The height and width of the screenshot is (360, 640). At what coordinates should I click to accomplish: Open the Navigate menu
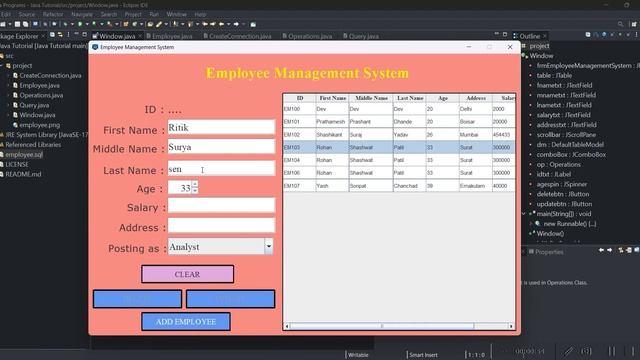[x=82, y=14]
